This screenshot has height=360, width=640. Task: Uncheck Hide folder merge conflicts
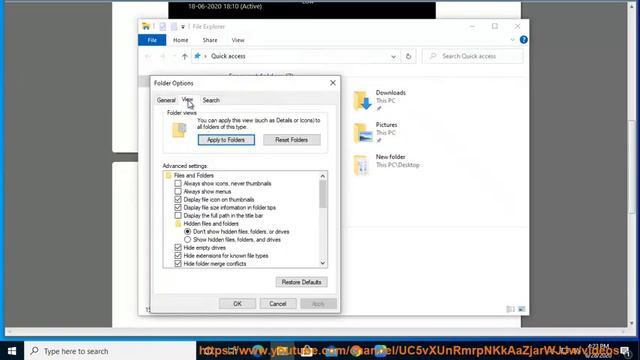coord(178,264)
